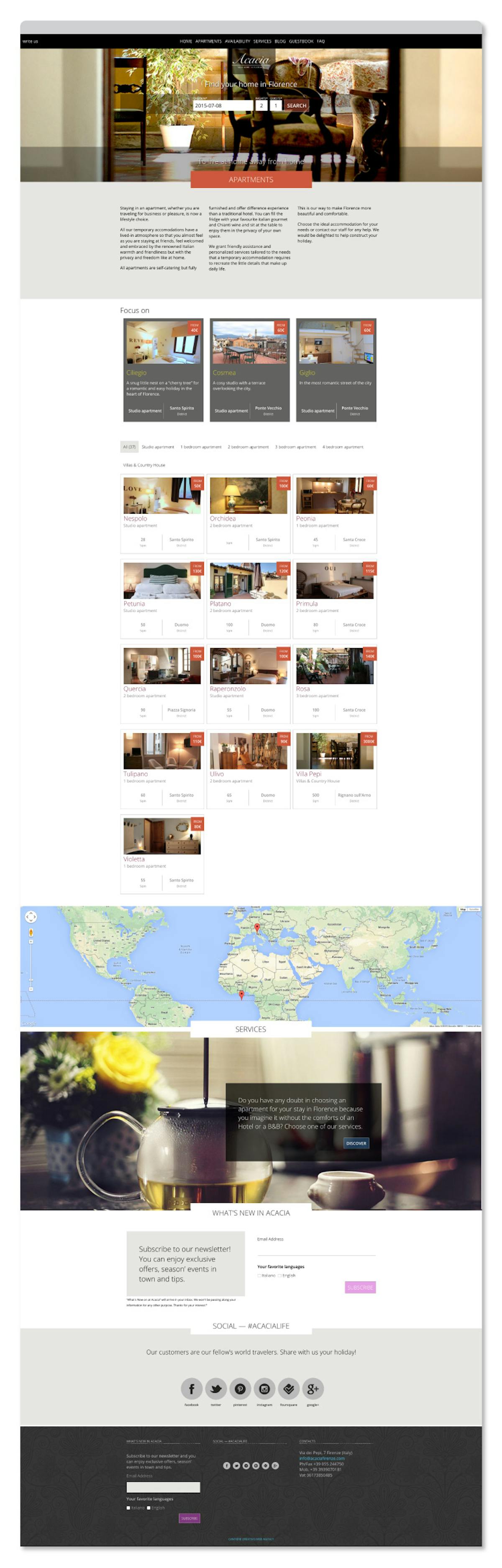502x1568 pixels.
Task: Select the map pin over Italy
Action: [257, 928]
